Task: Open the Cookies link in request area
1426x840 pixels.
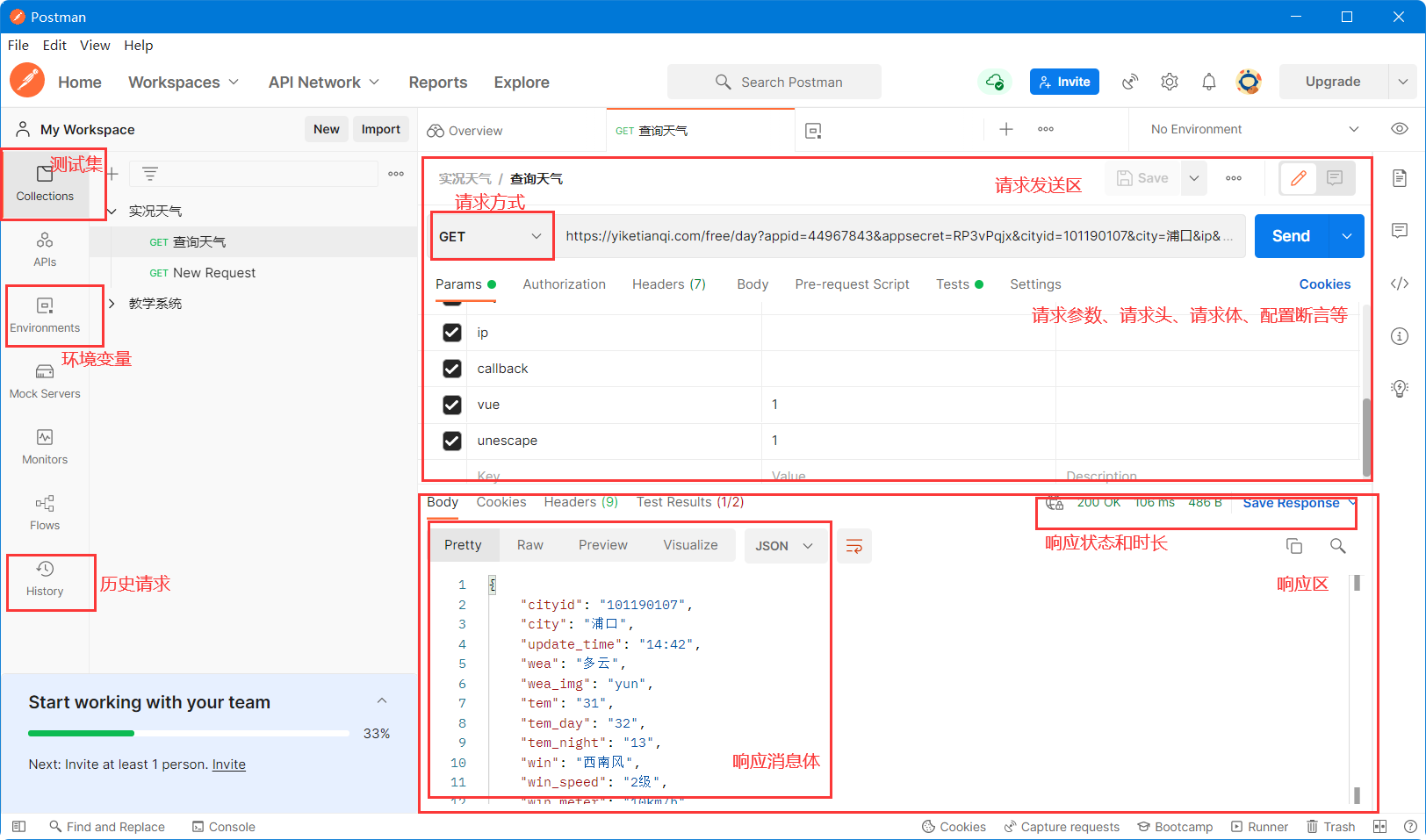Action: tap(1325, 284)
